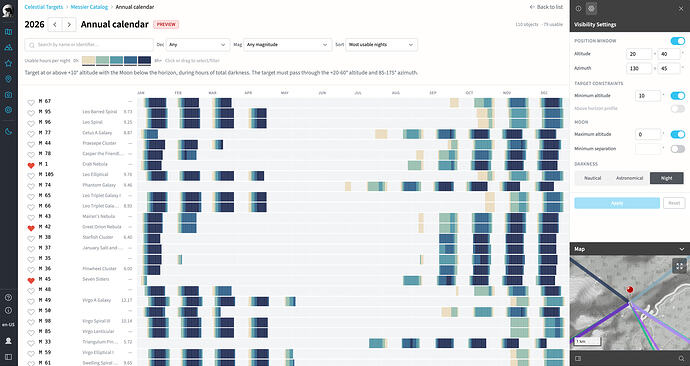Unfavorite M 45 Seven Sisters heart

tap(31, 281)
